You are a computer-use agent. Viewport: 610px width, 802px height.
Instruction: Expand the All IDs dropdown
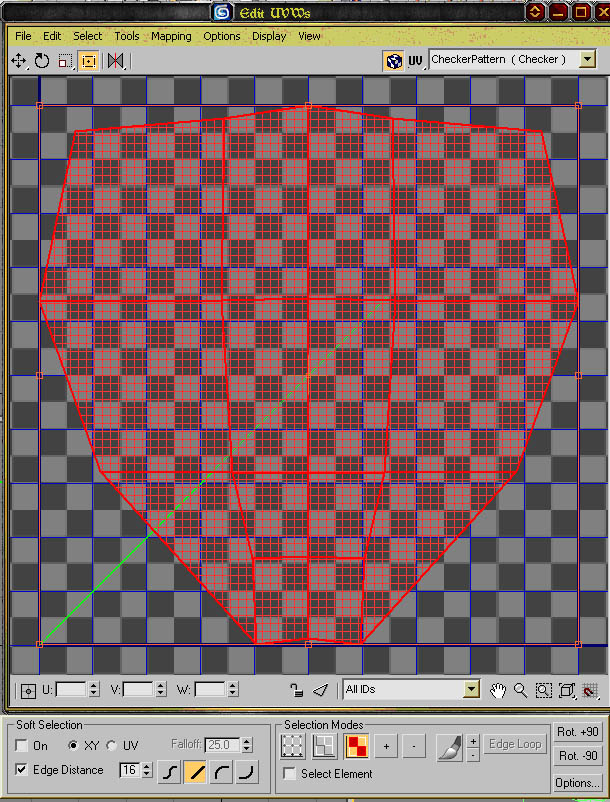click(471, 689)
